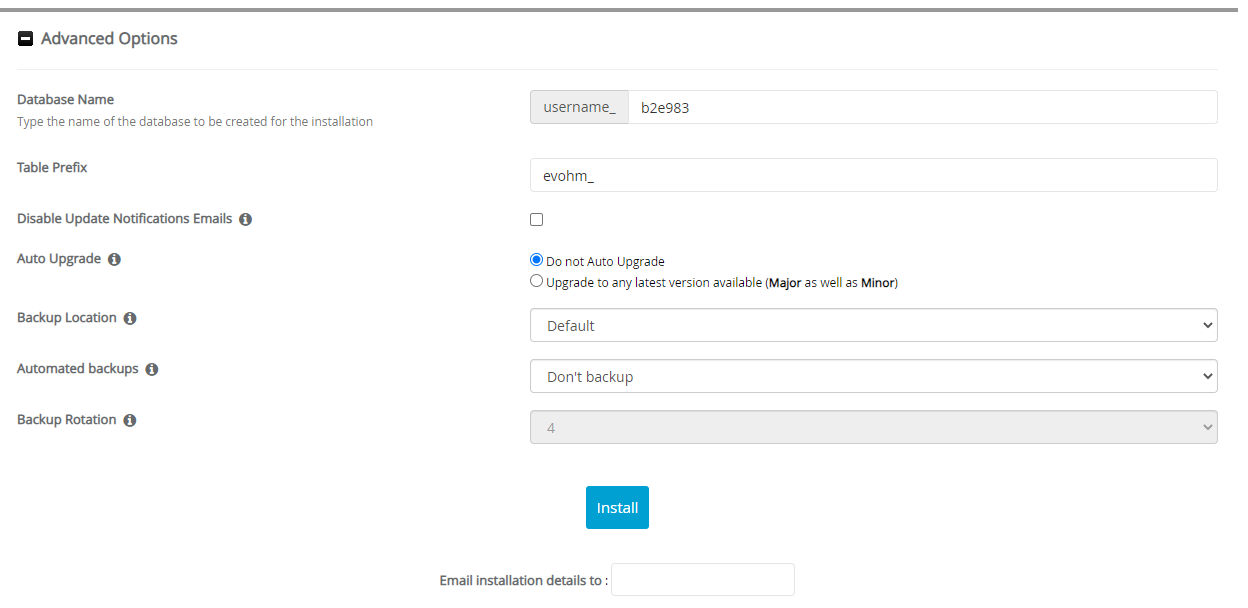
Task: Show info tooltip icon for Backup Location
Action: [130, 318]
